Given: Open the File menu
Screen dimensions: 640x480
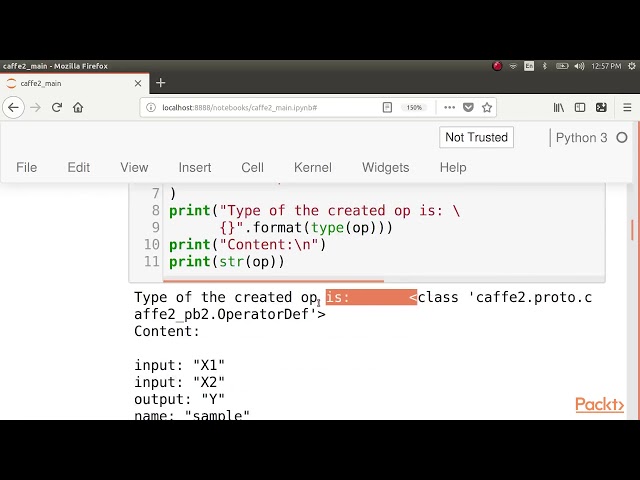Looking at the screenshot, I should click(27, 167).
